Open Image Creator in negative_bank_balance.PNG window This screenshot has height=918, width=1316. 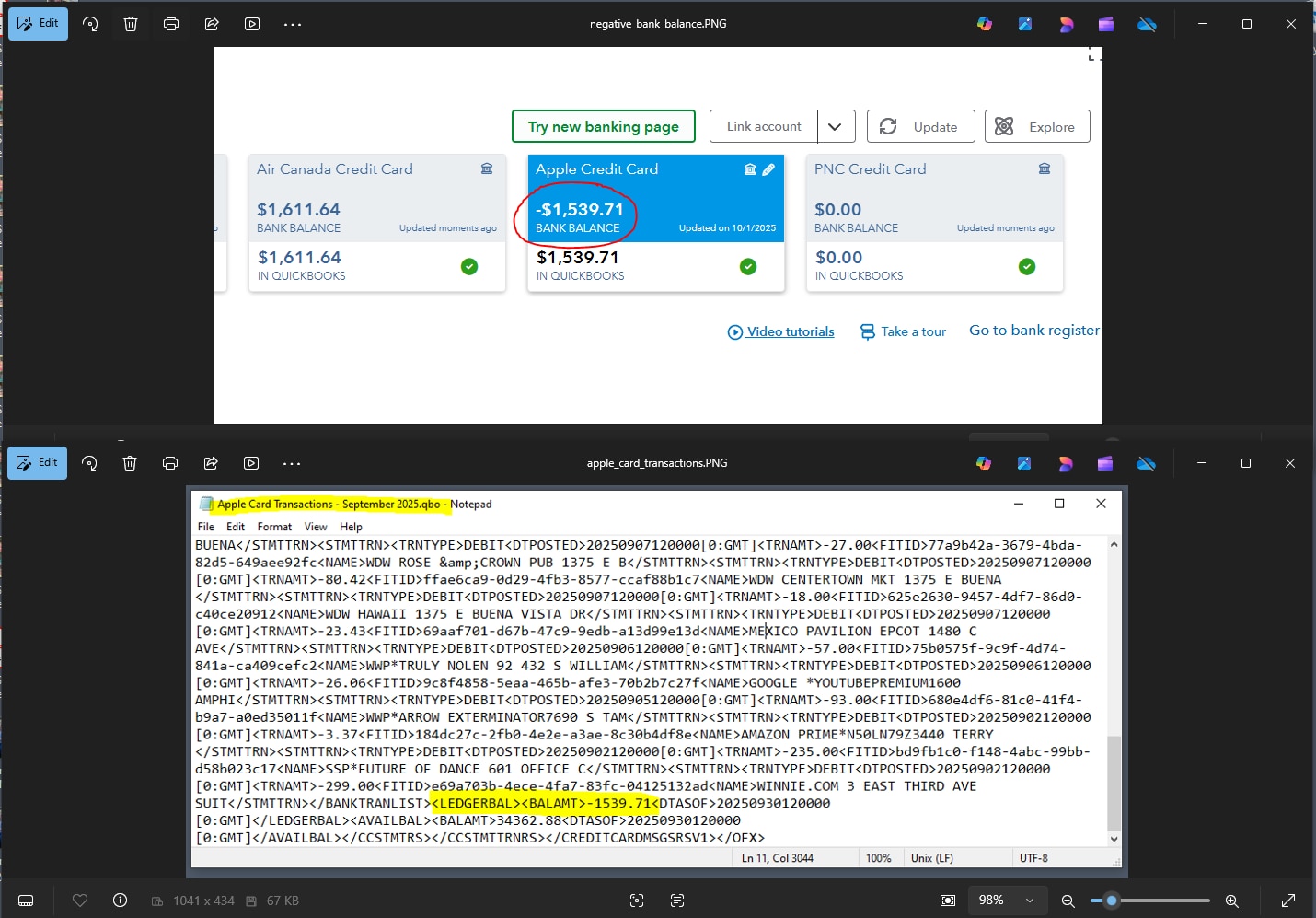pos(1025,24)
